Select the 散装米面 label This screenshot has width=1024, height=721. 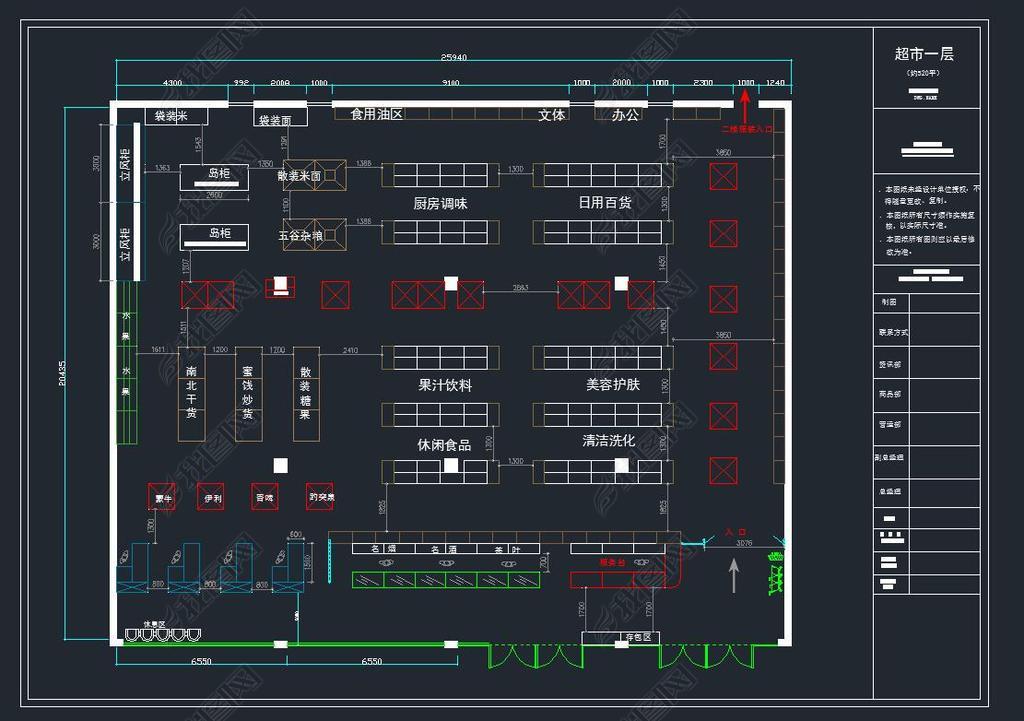pyautogui.click(x=299, y=176)
